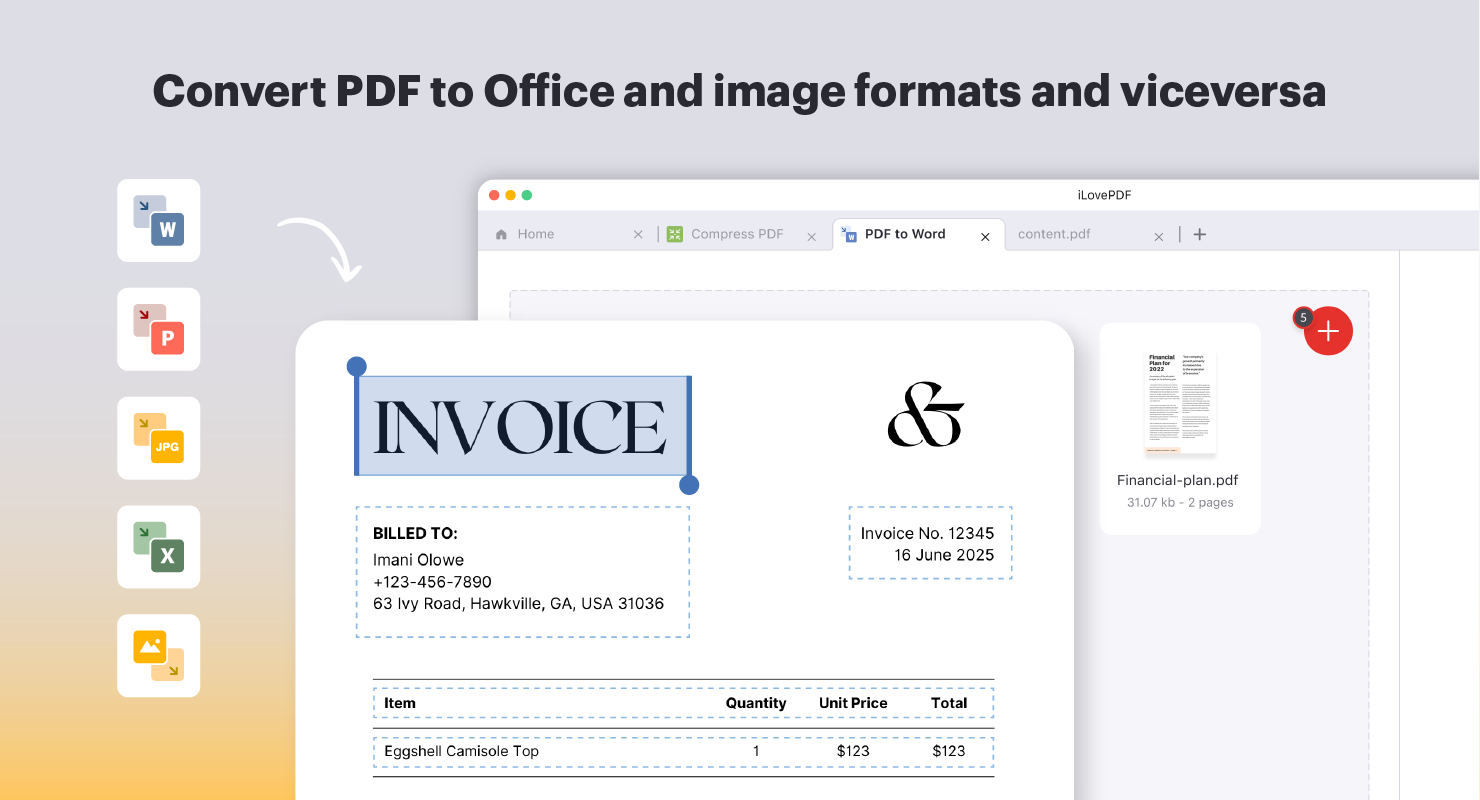Open the Home tab
This screenshot has height=800, width=1480.
[535, 234]
